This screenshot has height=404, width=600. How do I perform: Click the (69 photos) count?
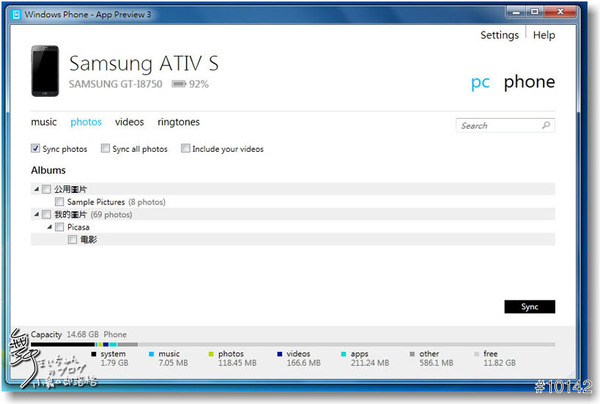111,215
